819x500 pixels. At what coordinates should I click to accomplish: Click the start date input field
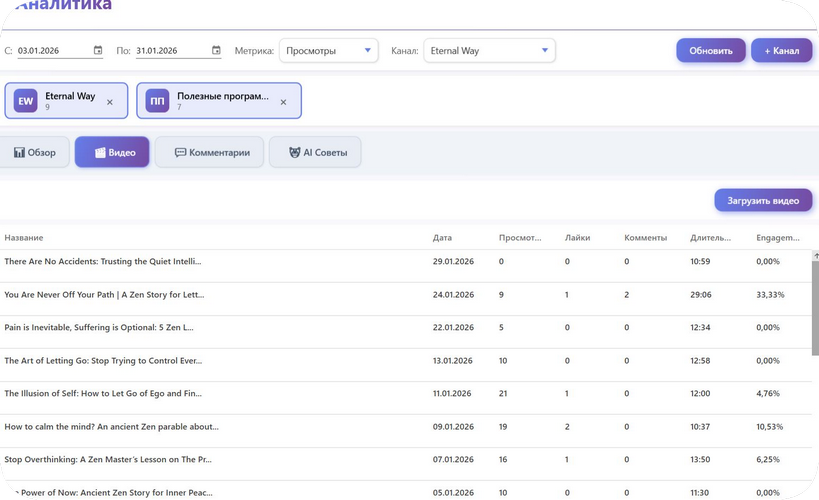point(52,51)
